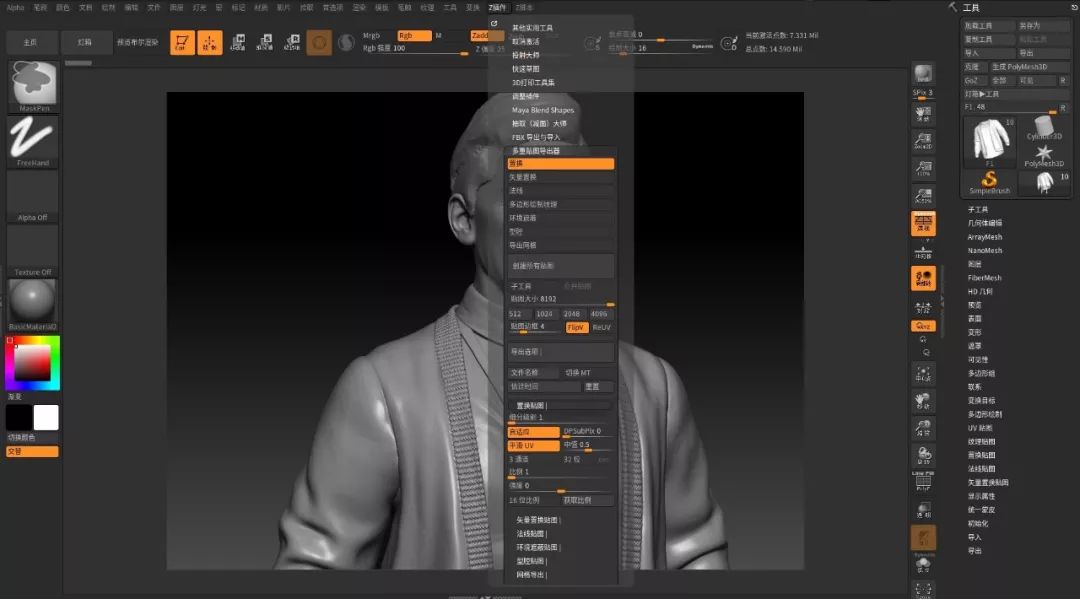The image size is (1080, 599).
Task: Enable FlipV in the map exporter
Action: [578, 328]
